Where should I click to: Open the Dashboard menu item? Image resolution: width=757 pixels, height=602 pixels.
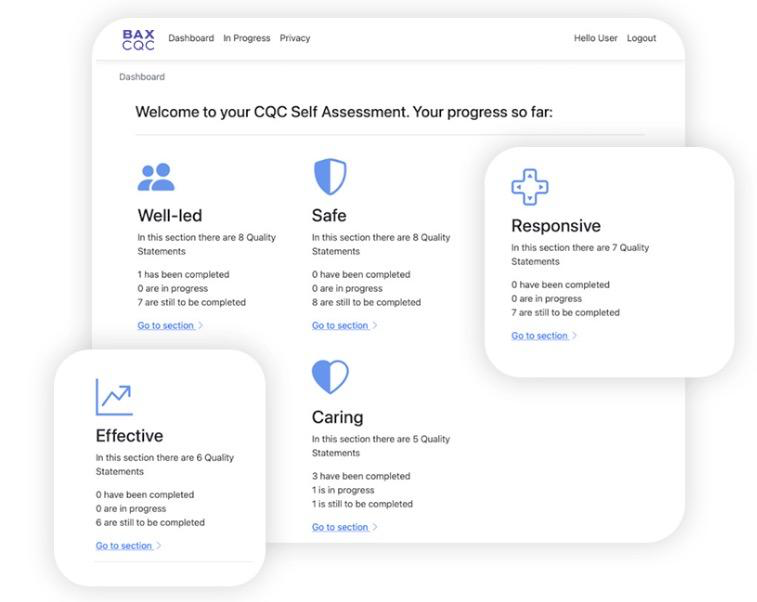click(x=191, y=39)
